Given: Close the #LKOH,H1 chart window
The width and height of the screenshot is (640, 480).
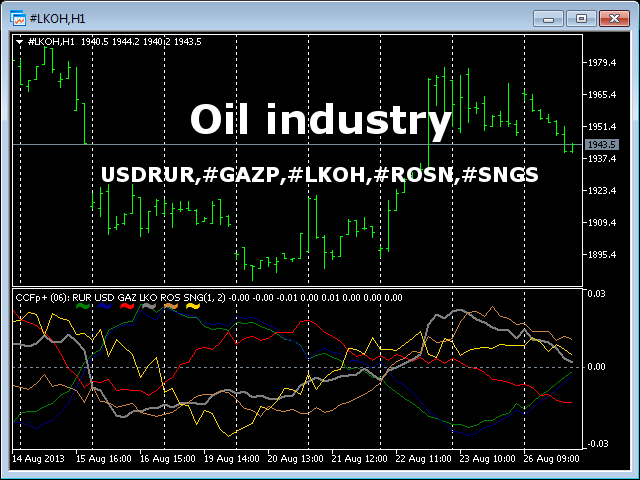Looking at the screenshot, I should (x=612, y=17).
